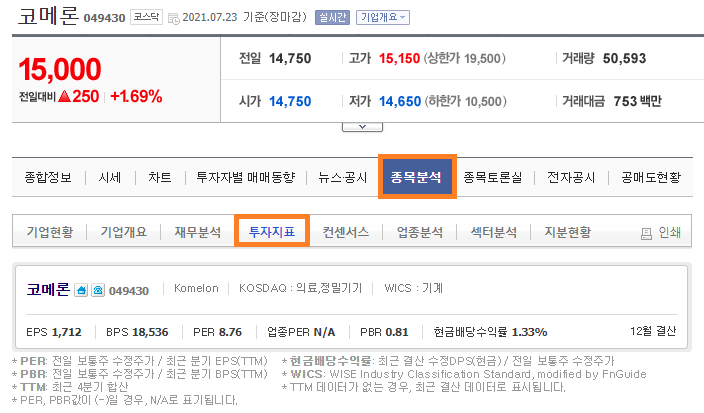Viewport: 704px width, 413px height.
Task: Click the 코메론 name in the summary box
Action: pyautogui.click(x=48, y=289)
